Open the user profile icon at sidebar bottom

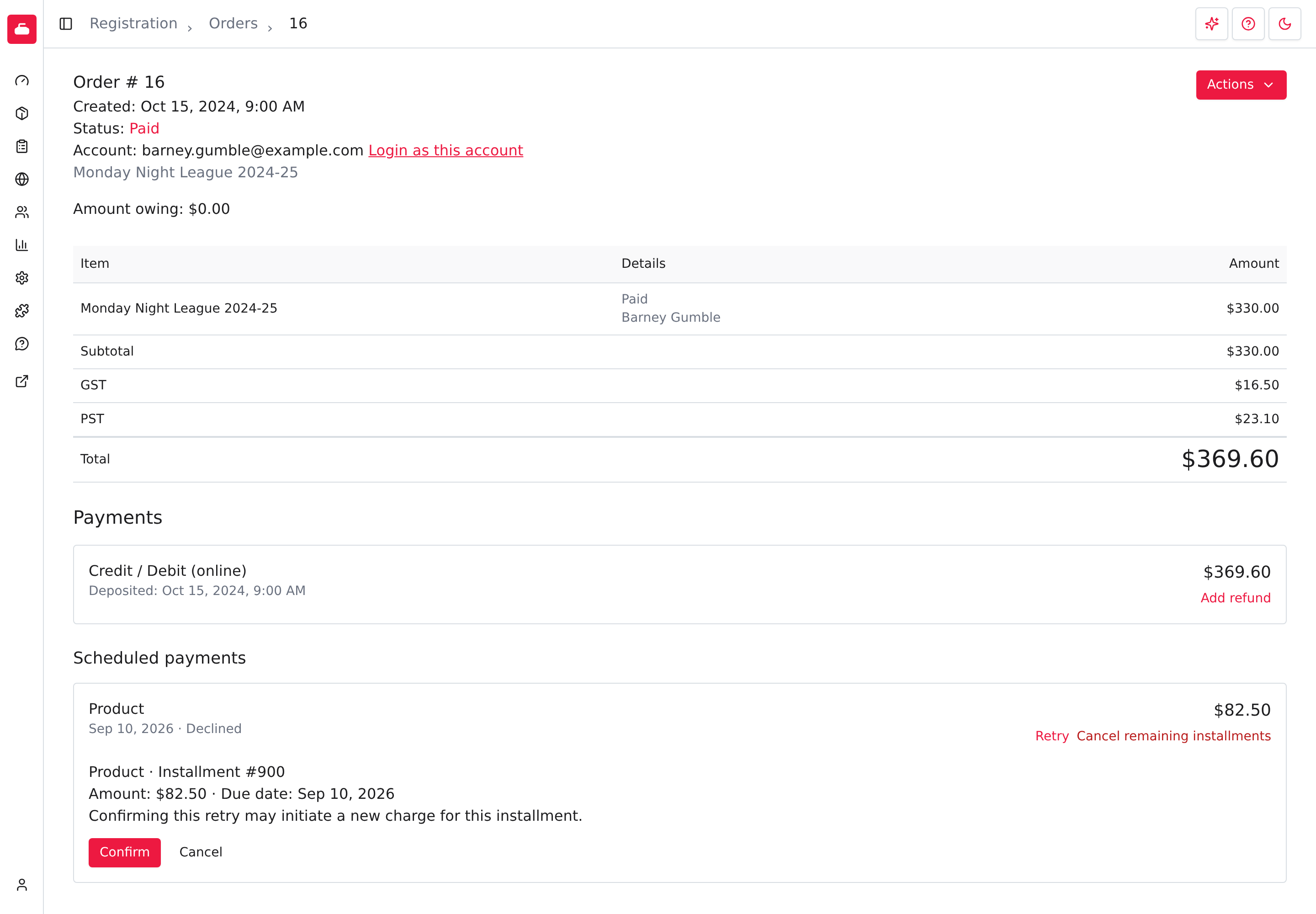click(22, 885)
